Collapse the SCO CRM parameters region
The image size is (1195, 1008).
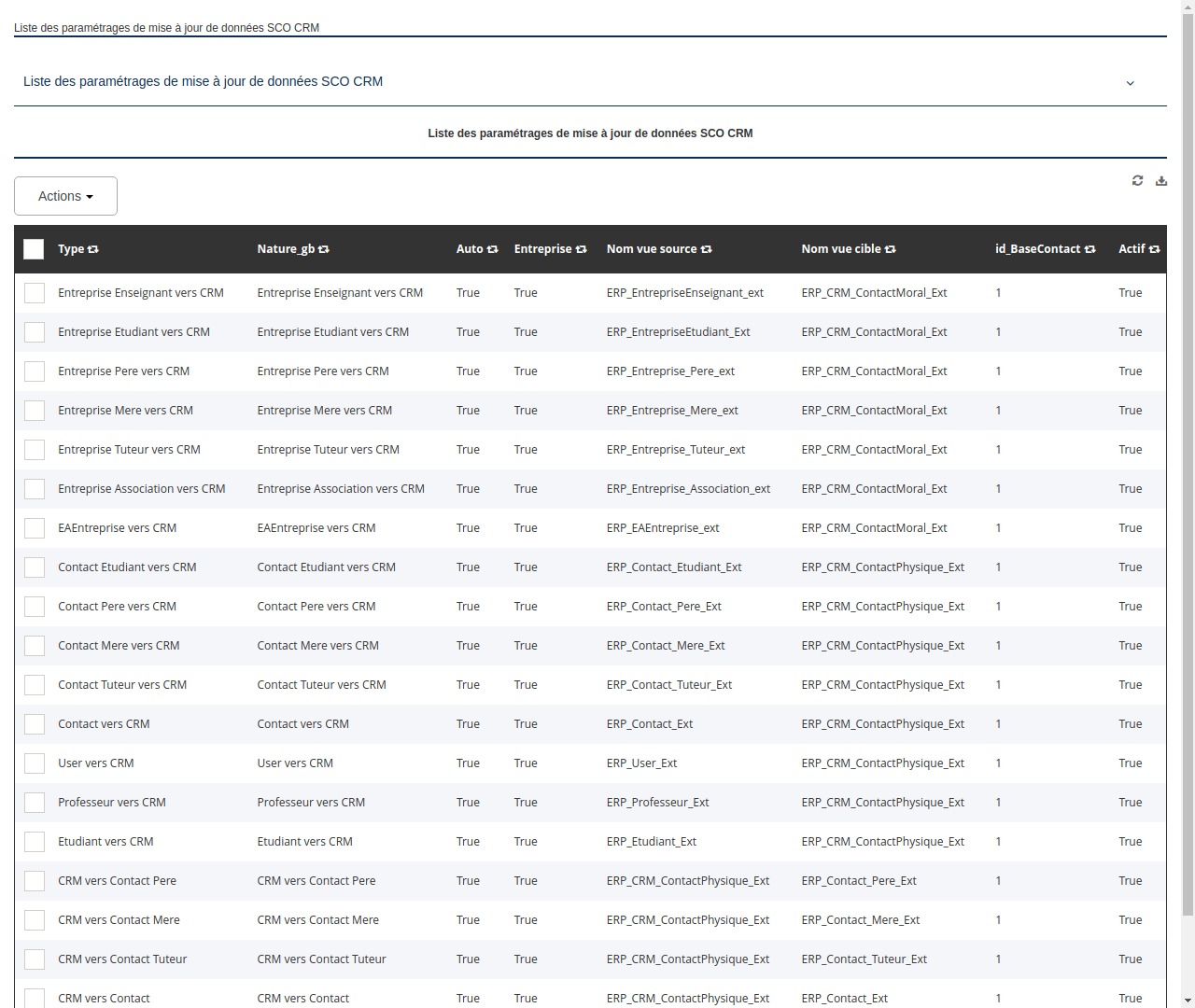tap(1130, 82)
